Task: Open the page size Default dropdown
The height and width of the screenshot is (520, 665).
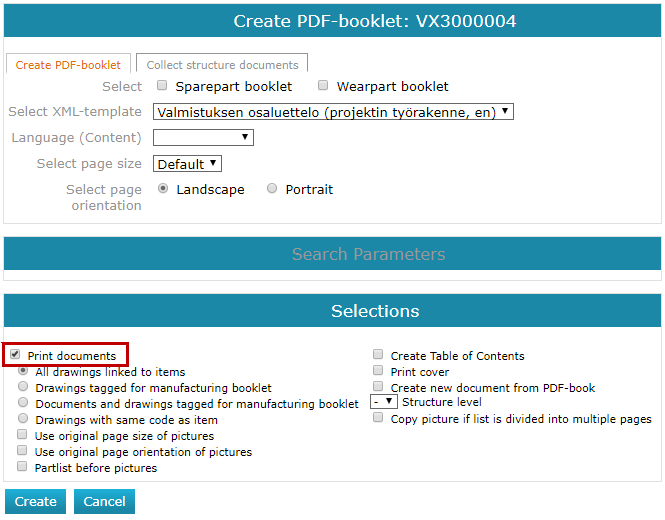Action: [187, 164]
